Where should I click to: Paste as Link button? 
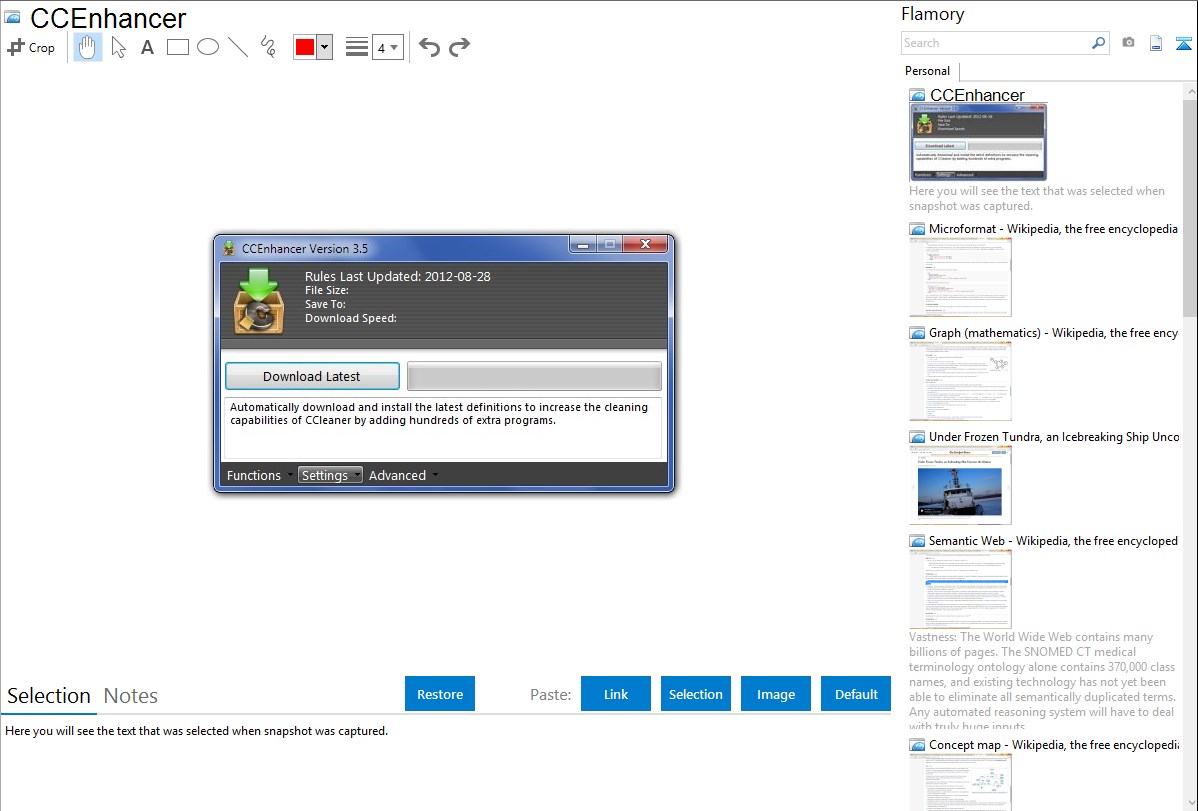point(616,694)
